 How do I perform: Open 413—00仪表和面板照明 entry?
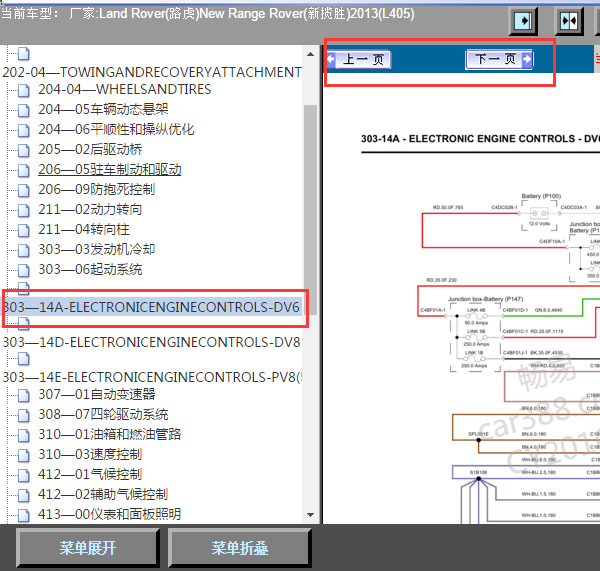coord(109,514)
